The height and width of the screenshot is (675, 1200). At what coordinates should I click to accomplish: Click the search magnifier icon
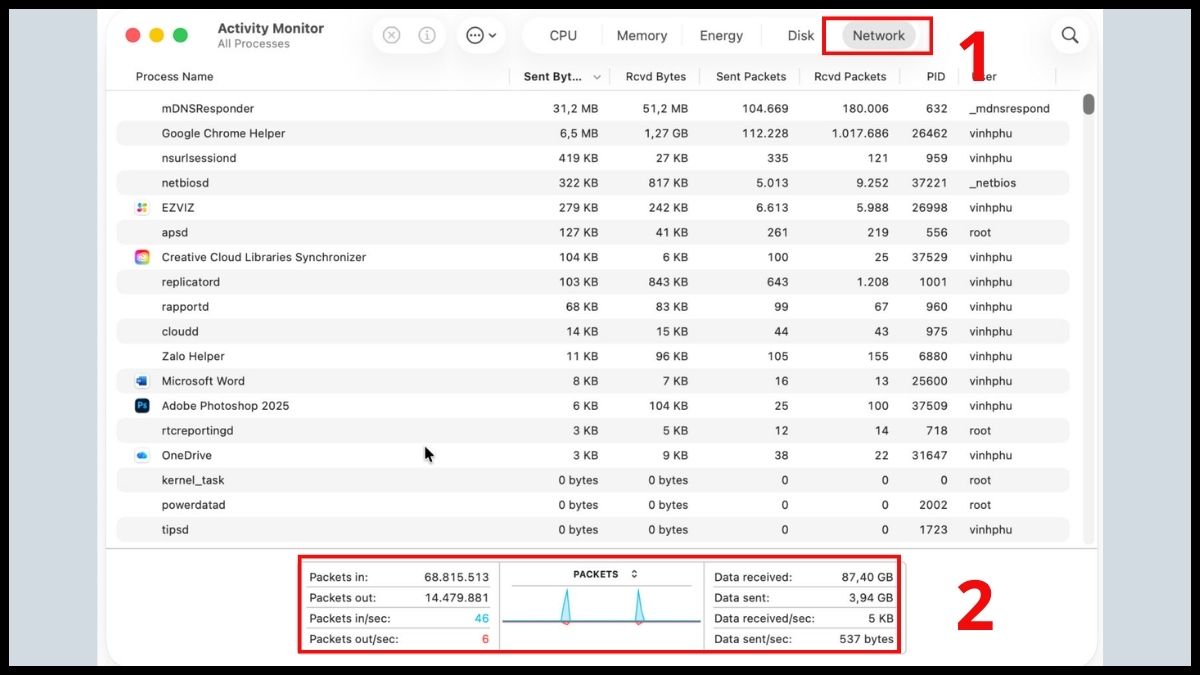click(x=1070, y=35)
